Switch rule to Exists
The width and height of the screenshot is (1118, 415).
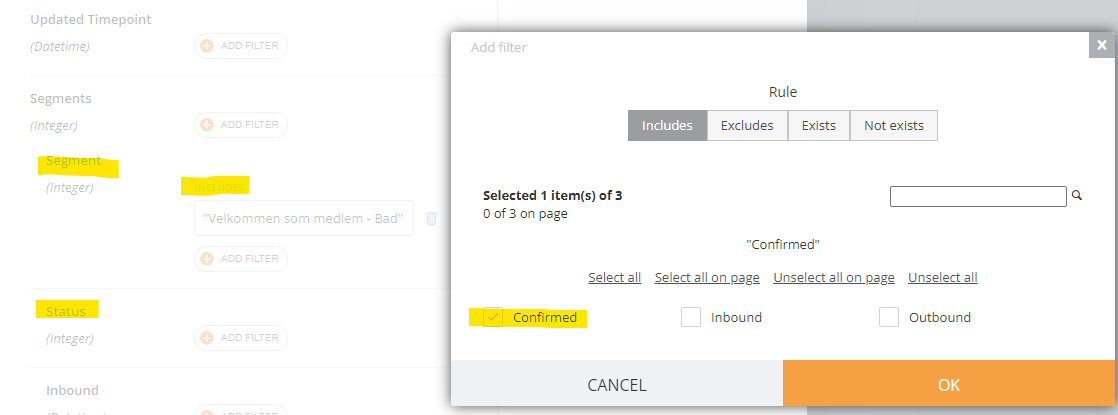819,125
